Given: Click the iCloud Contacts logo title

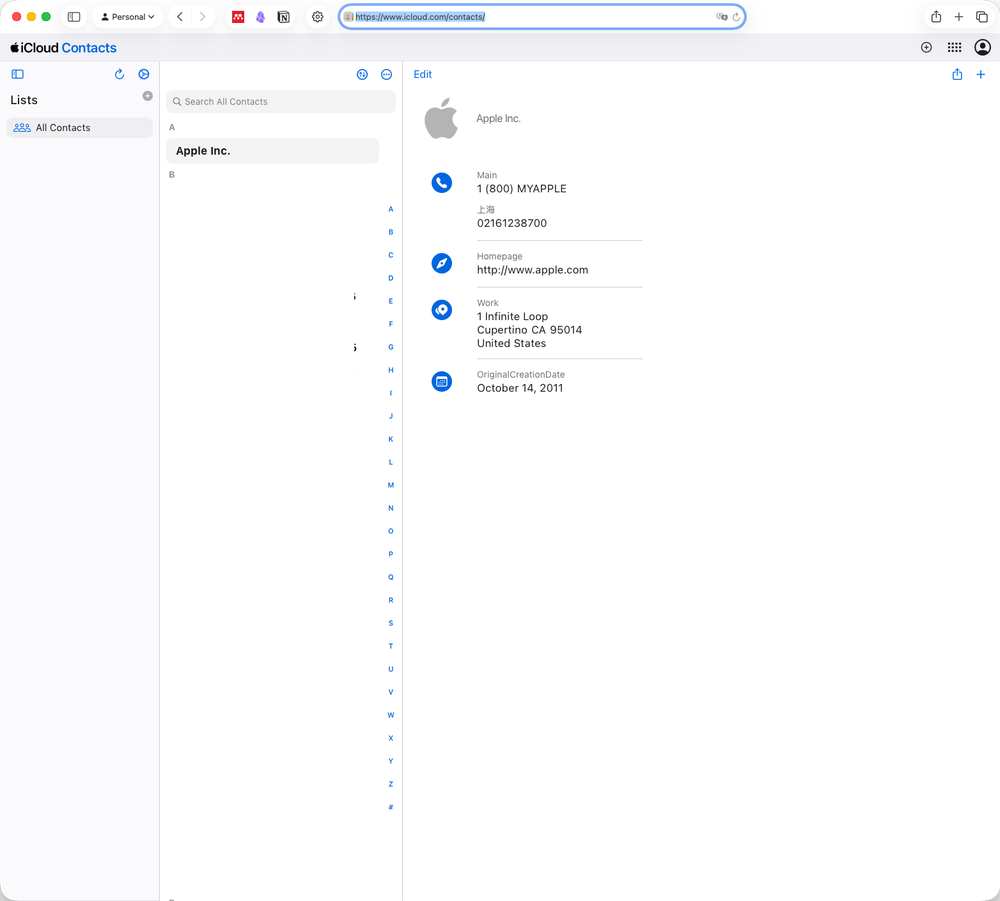Looking at the screenshot, I should 63,48.
